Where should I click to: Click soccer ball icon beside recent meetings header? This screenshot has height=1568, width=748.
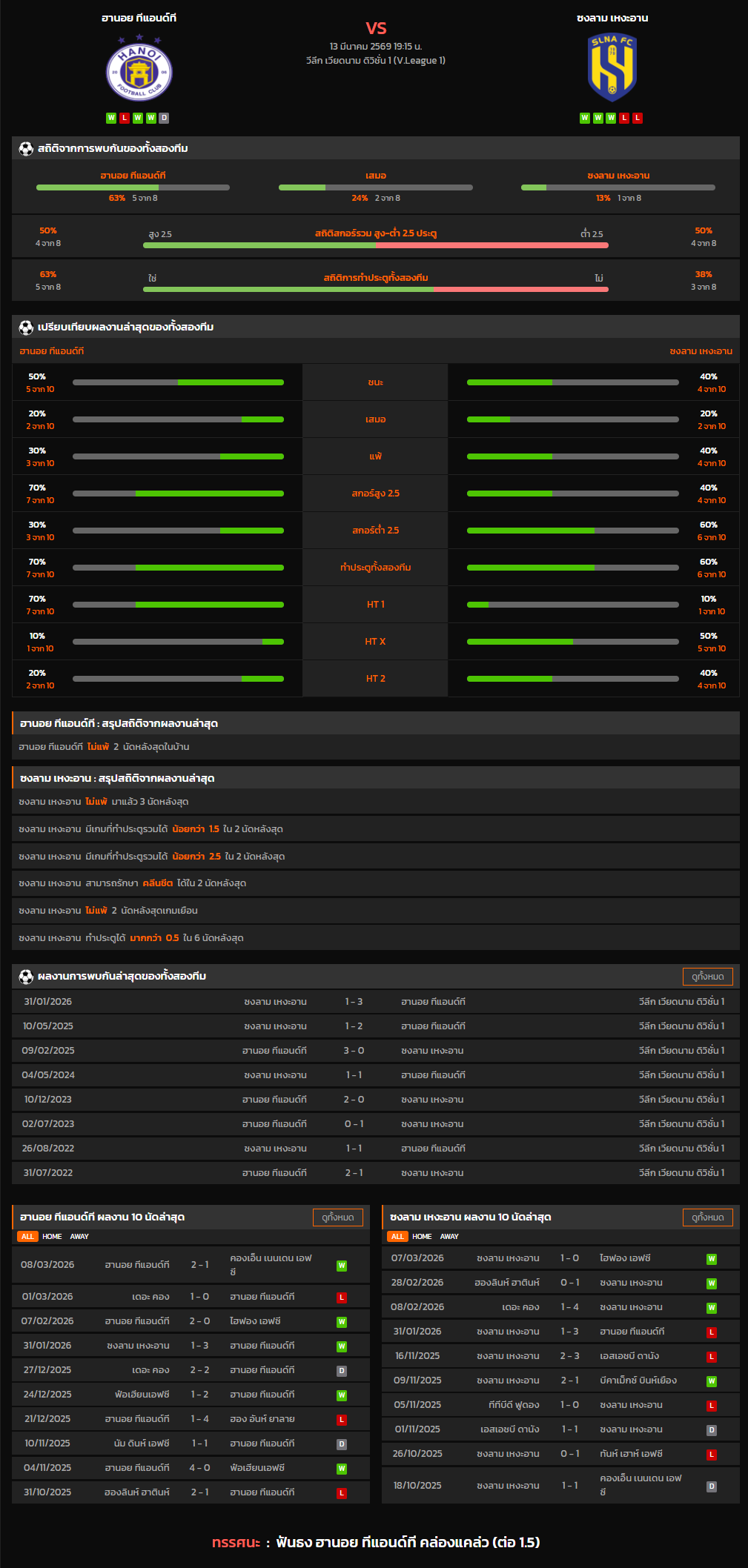click(26, 977)
